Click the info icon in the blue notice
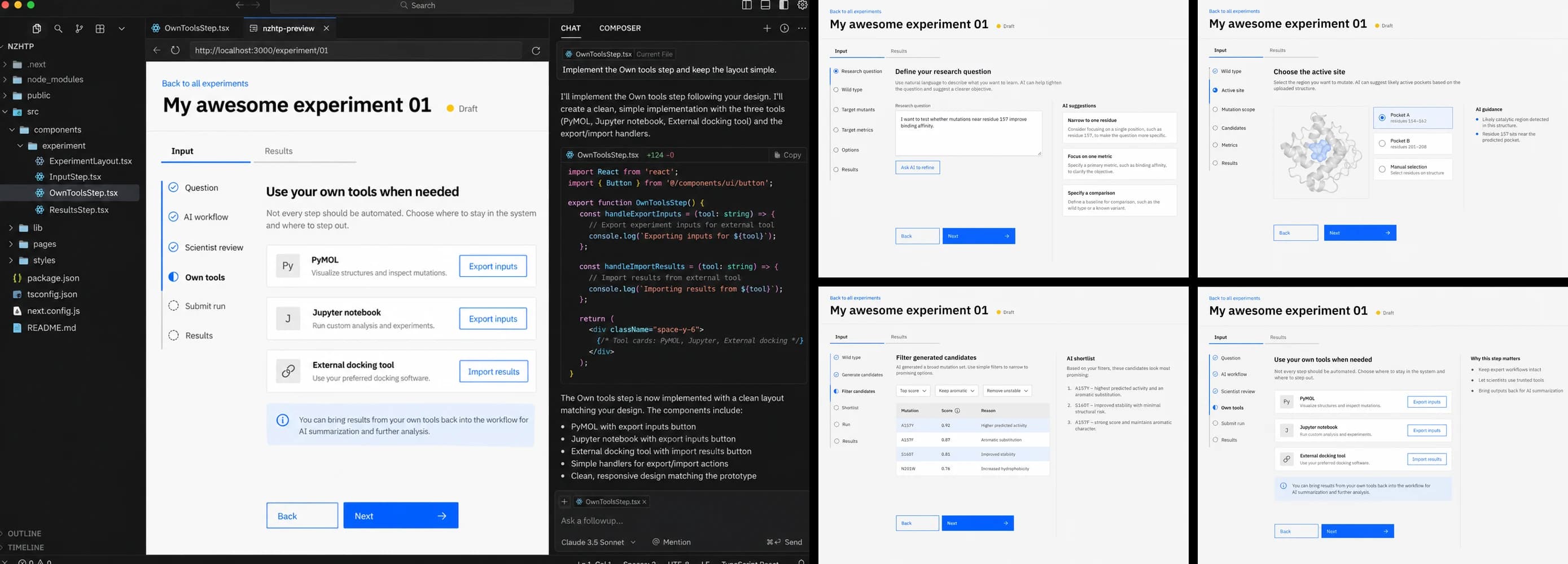 click(x=282, y=420)
